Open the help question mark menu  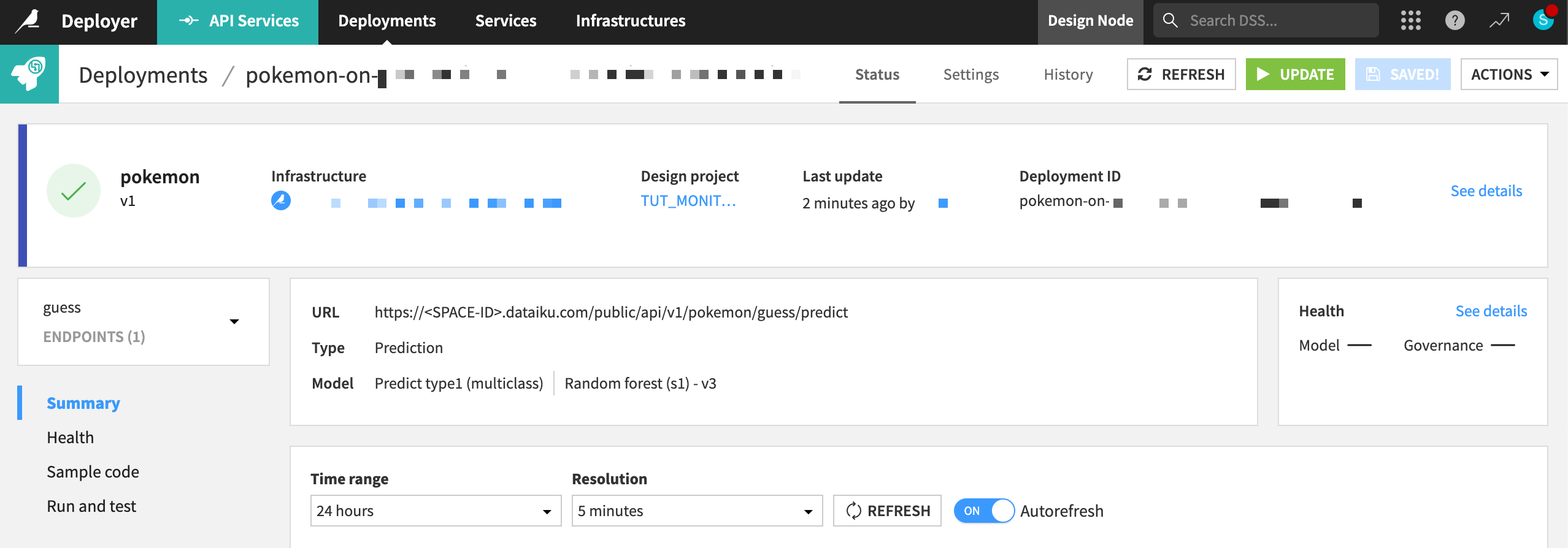1455,21
